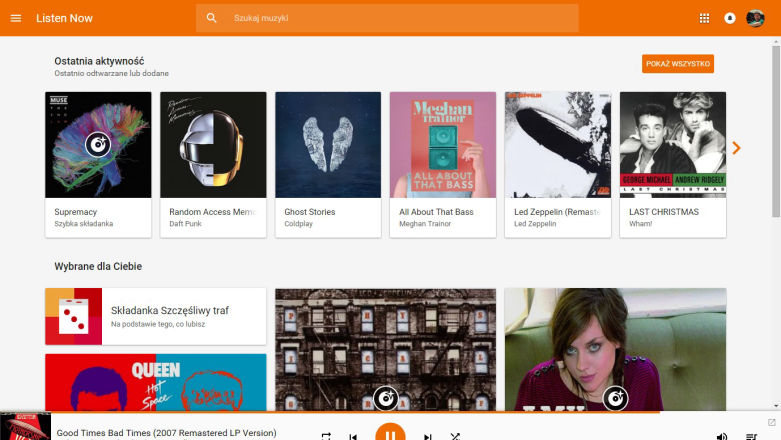This screenshot has height=440, width=781.
Task: Open the Ghost Stories album cover
Action: click(x=328, y=145)
